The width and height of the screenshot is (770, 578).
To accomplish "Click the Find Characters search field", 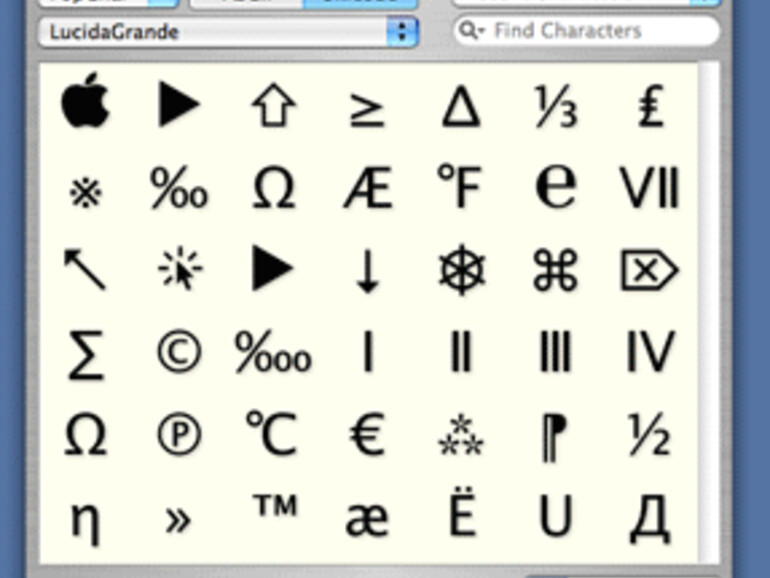I will [x=600, y=31].
